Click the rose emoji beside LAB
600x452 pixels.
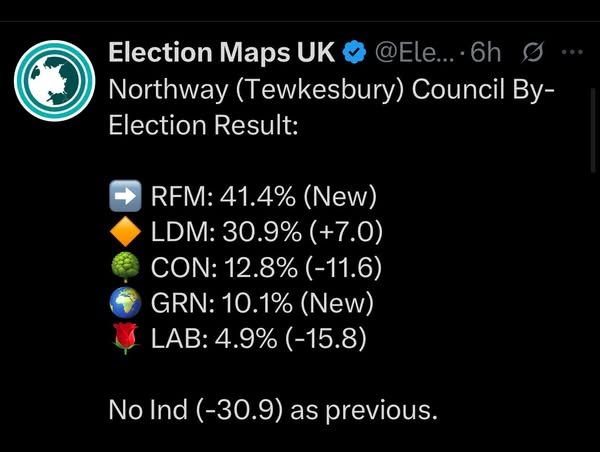pos(124,341)
